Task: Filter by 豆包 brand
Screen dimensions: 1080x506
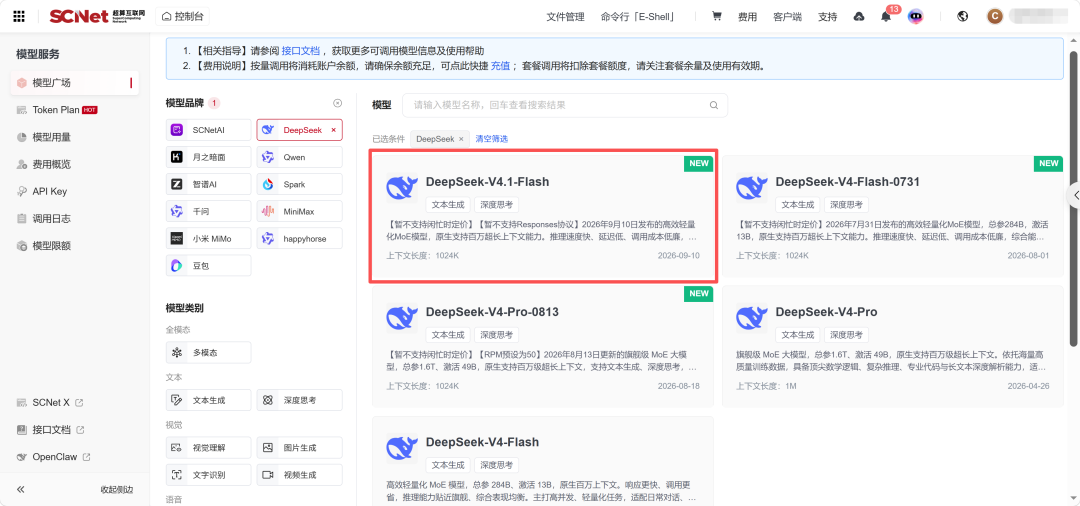Action: pyautogui.click(x=209, y=265)
